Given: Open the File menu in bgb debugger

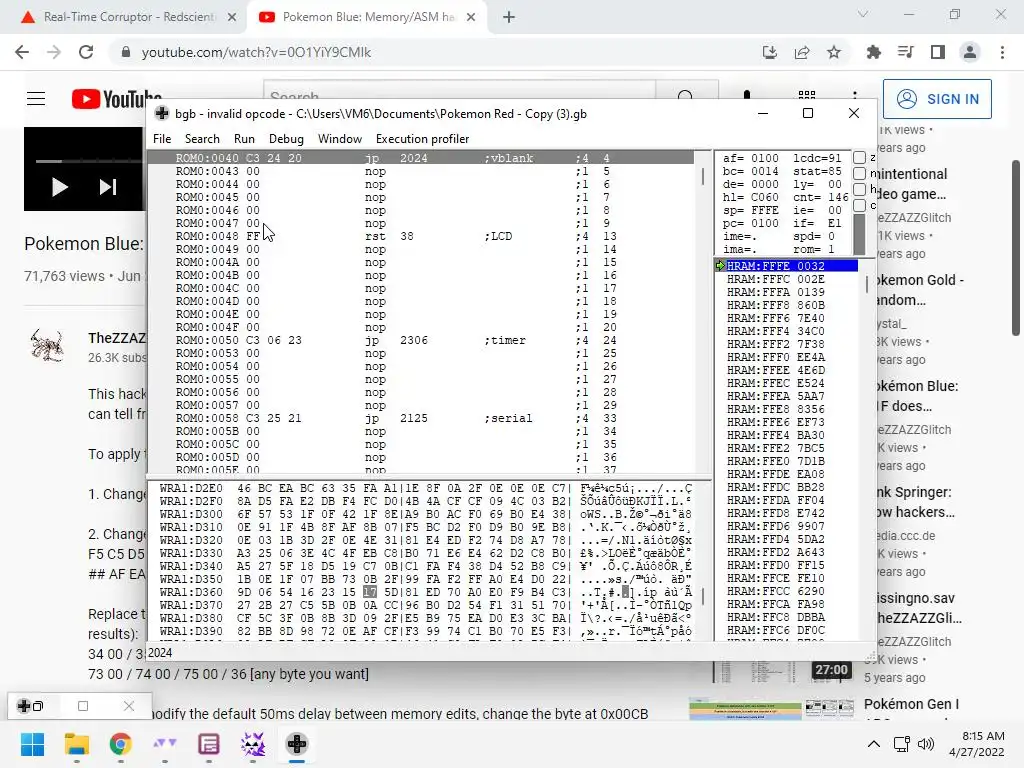Looking at the screenshot, I should click(x=162, y=138).
